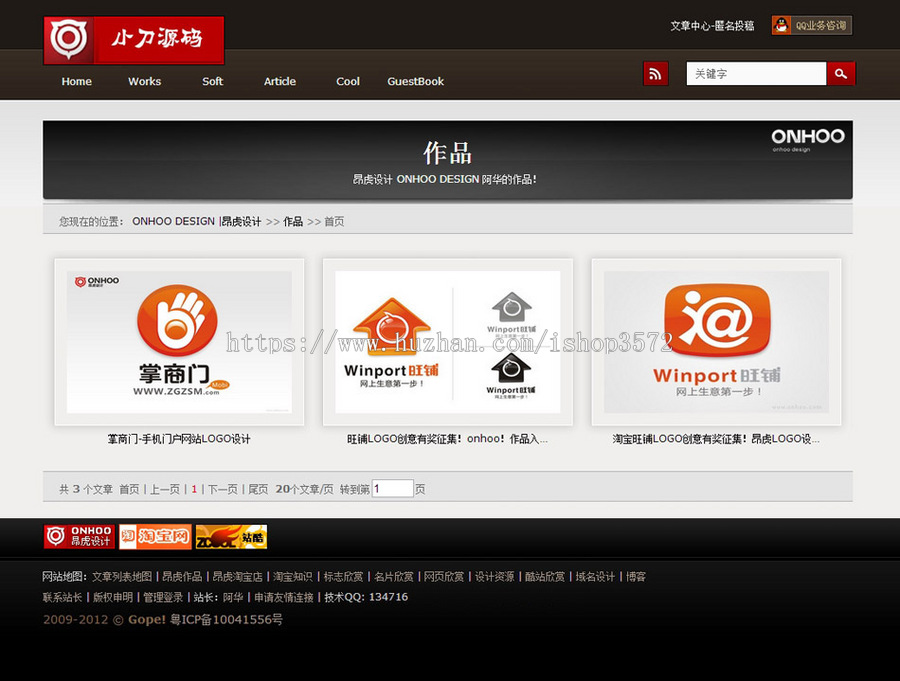900x681 pixels.
Task: Open the GuestBook navigation tab
Action: click(415, 82)
